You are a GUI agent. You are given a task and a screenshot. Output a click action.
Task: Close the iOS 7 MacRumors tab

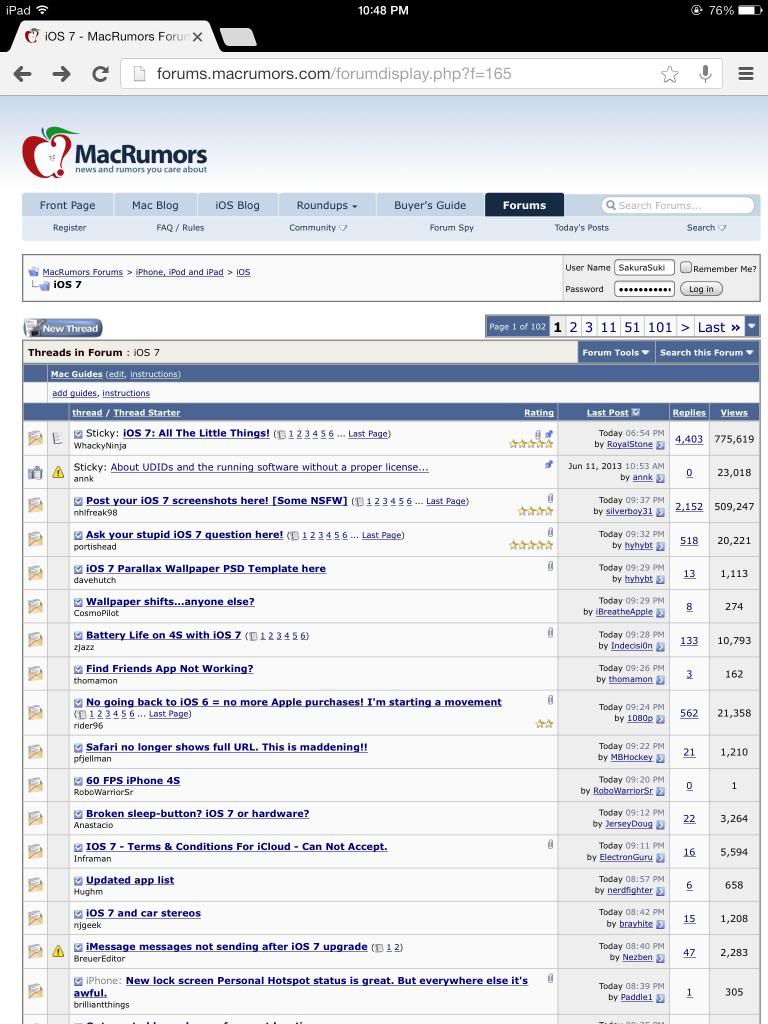point(197,37)
